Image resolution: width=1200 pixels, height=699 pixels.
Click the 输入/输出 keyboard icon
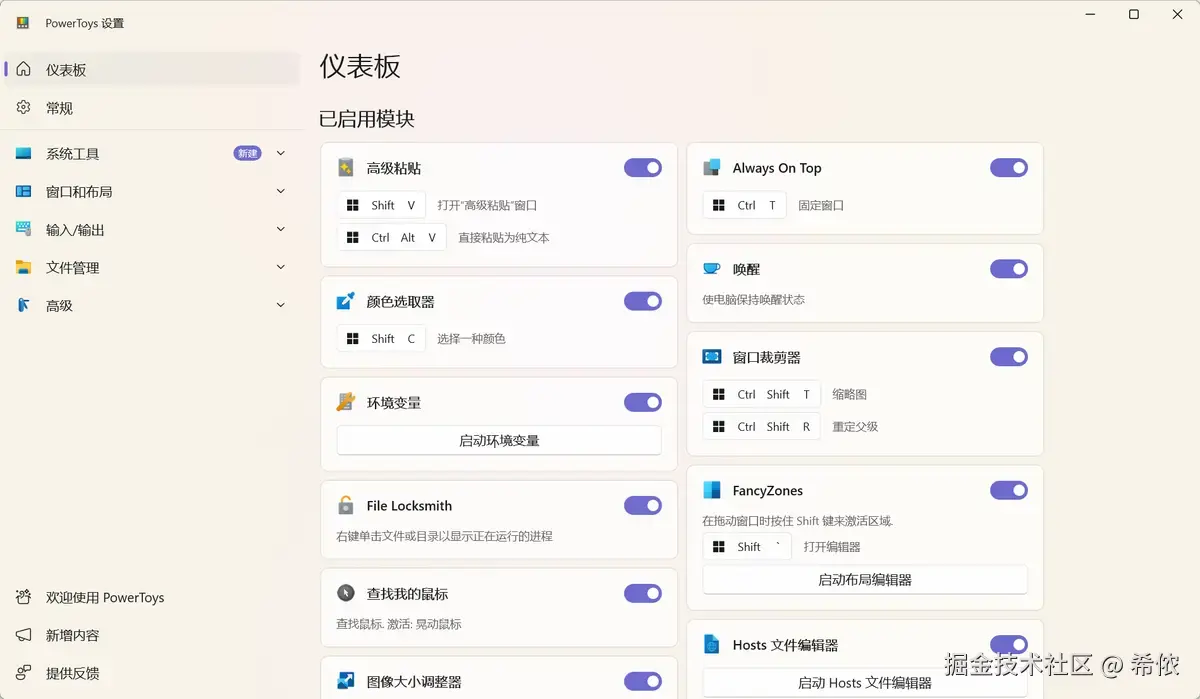(24, 230)
